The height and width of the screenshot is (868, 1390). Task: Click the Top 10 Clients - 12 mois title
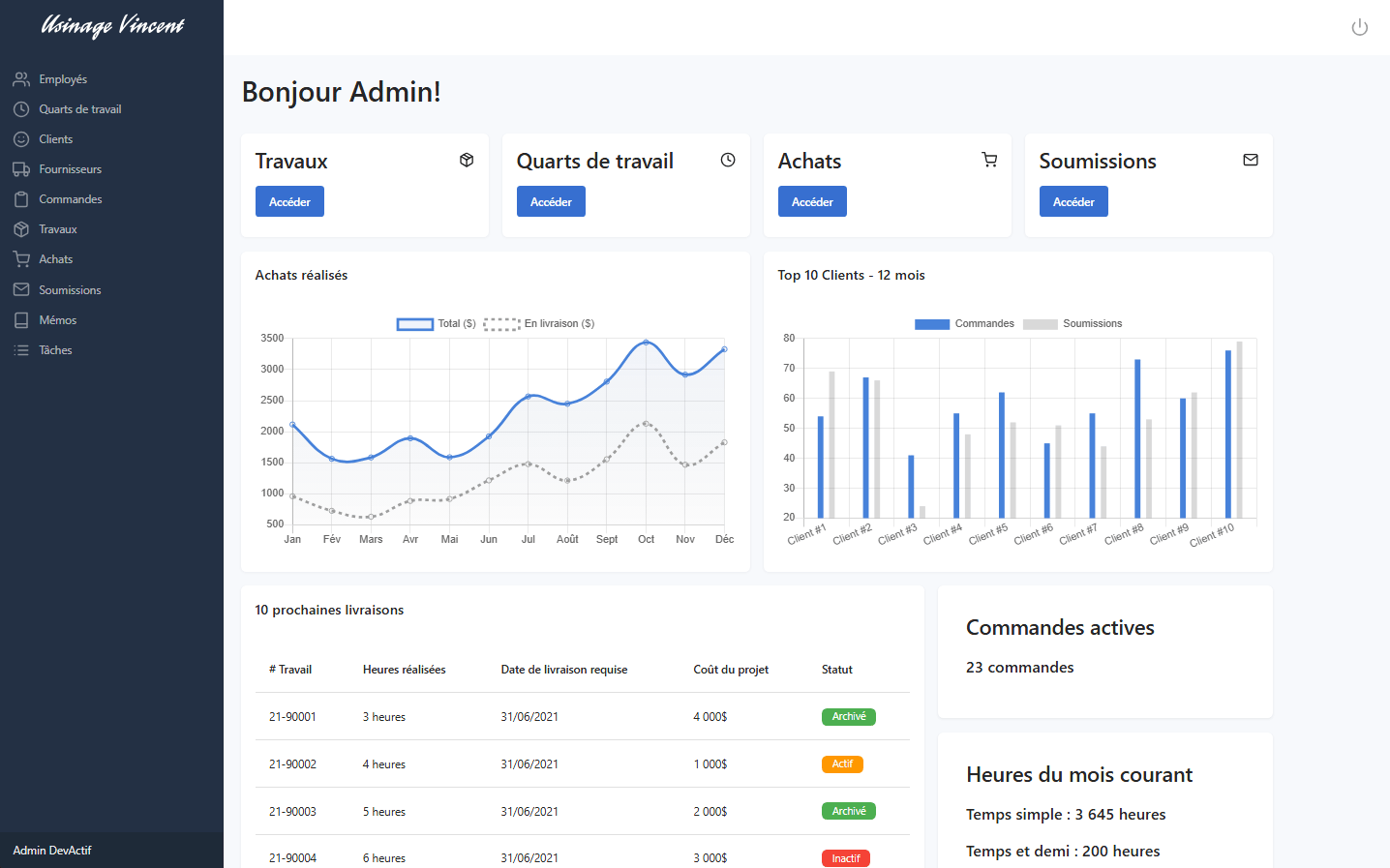(x=851, y=275)
